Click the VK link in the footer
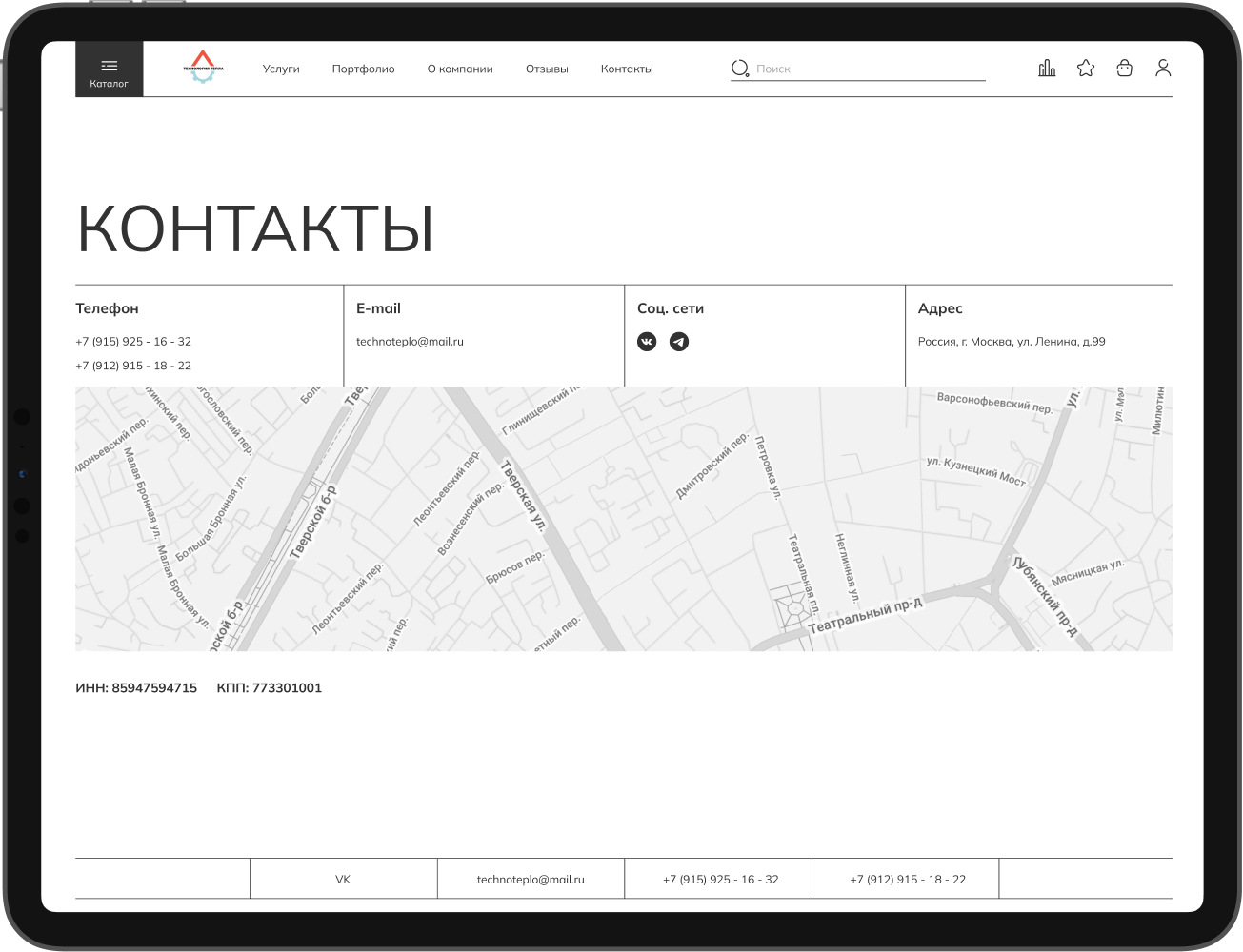Viewport: 1243px width, 952px height. 343,880
